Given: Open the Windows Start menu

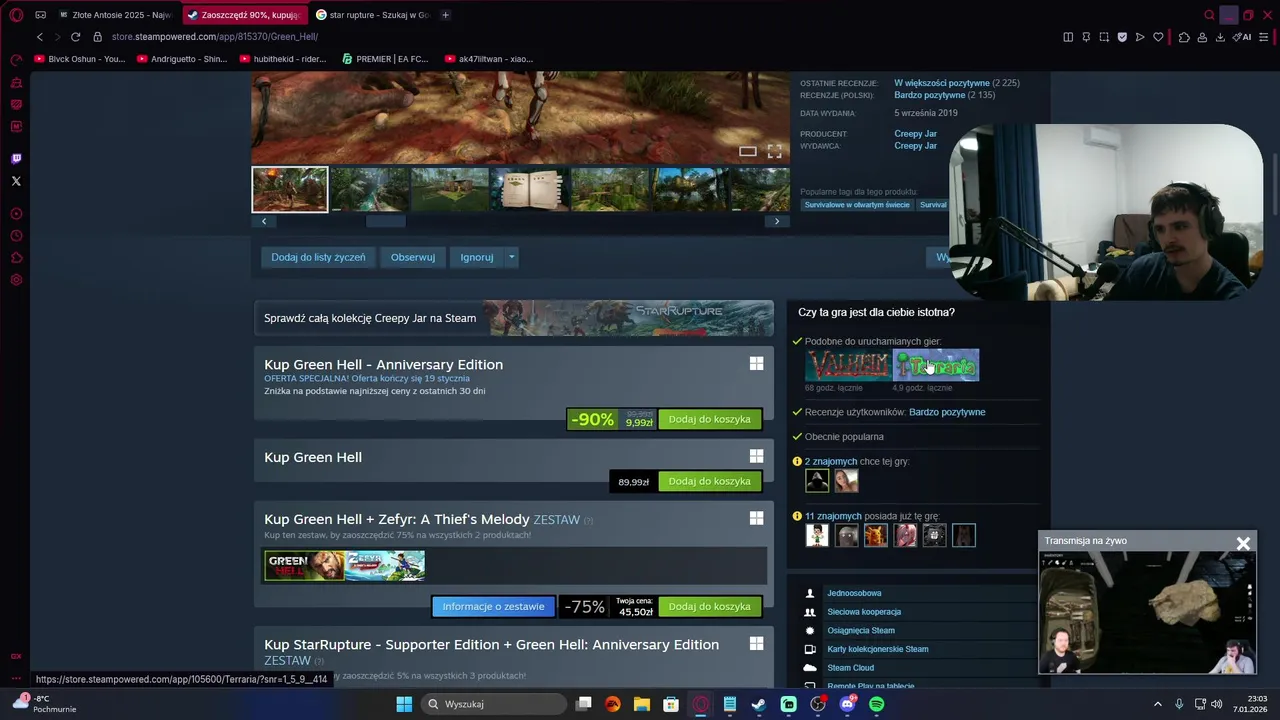Looking at the screenshot, I should coord(404,704).
